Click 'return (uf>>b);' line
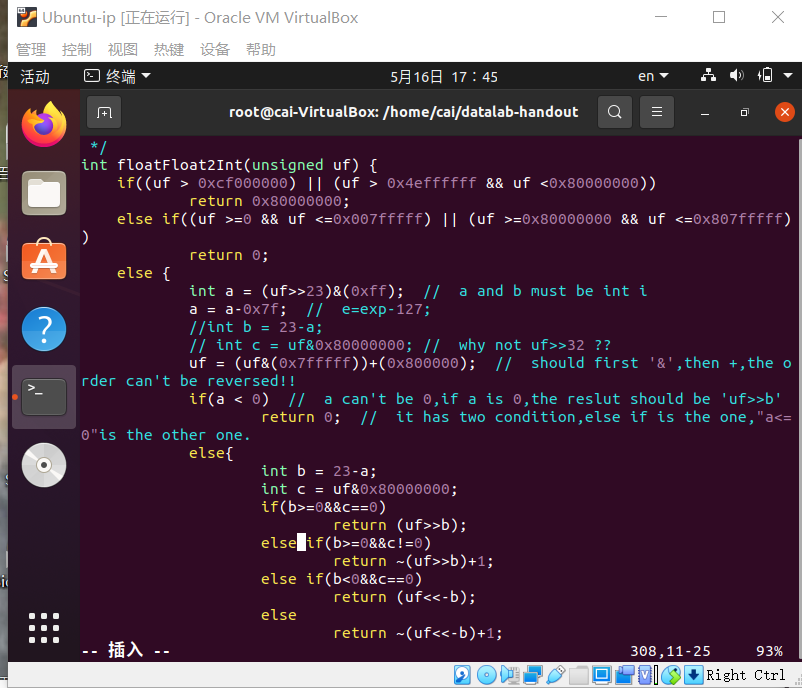 pyautogui.click(x=400, y=525)
